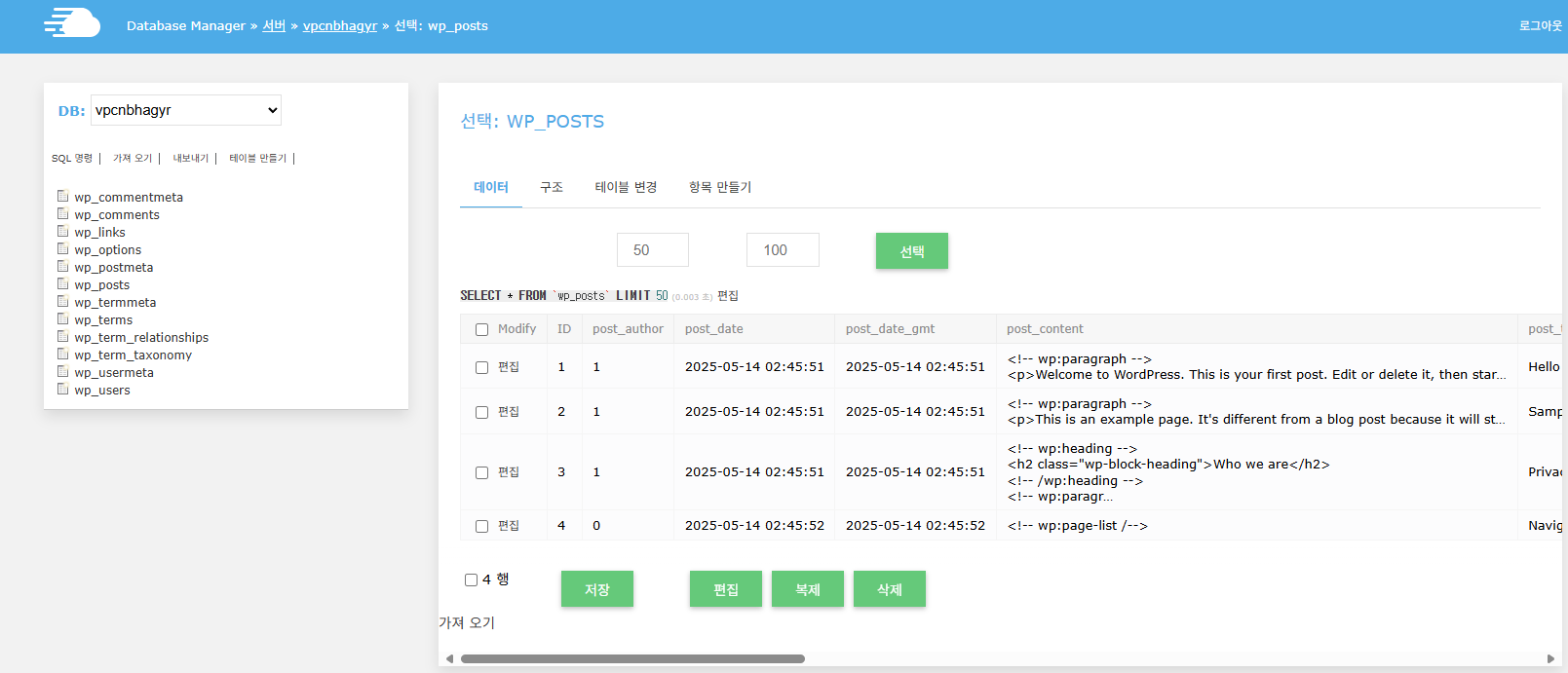1568x673 pixels.
Task: Click the table icon beside wp_links
Action: 63,231
